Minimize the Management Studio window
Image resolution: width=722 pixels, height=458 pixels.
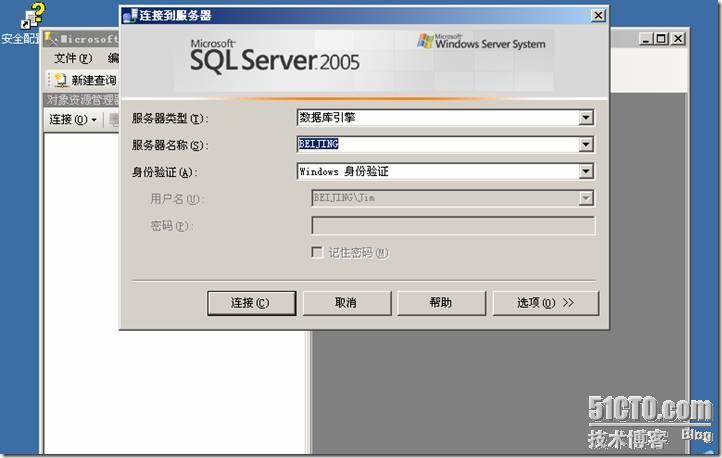(646, 39)
